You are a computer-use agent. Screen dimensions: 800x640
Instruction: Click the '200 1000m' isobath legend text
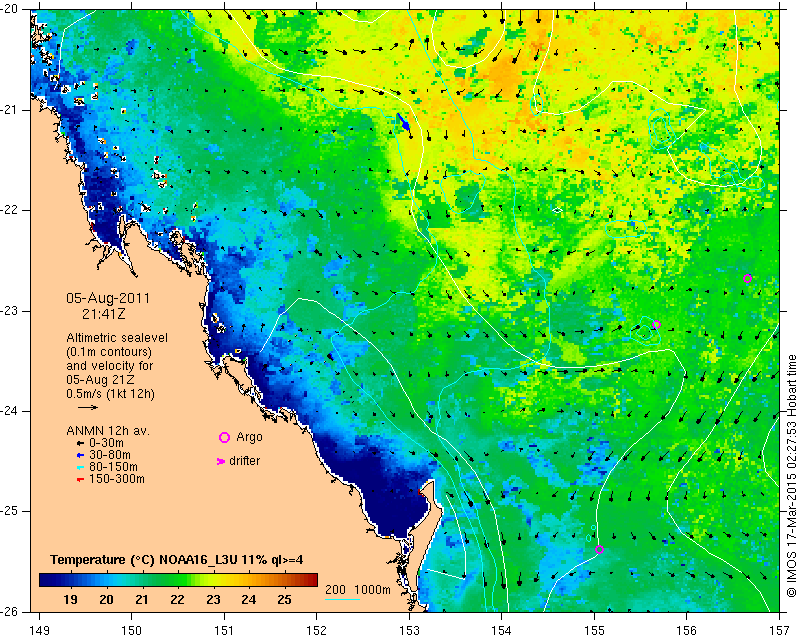[x=358, y=590]
